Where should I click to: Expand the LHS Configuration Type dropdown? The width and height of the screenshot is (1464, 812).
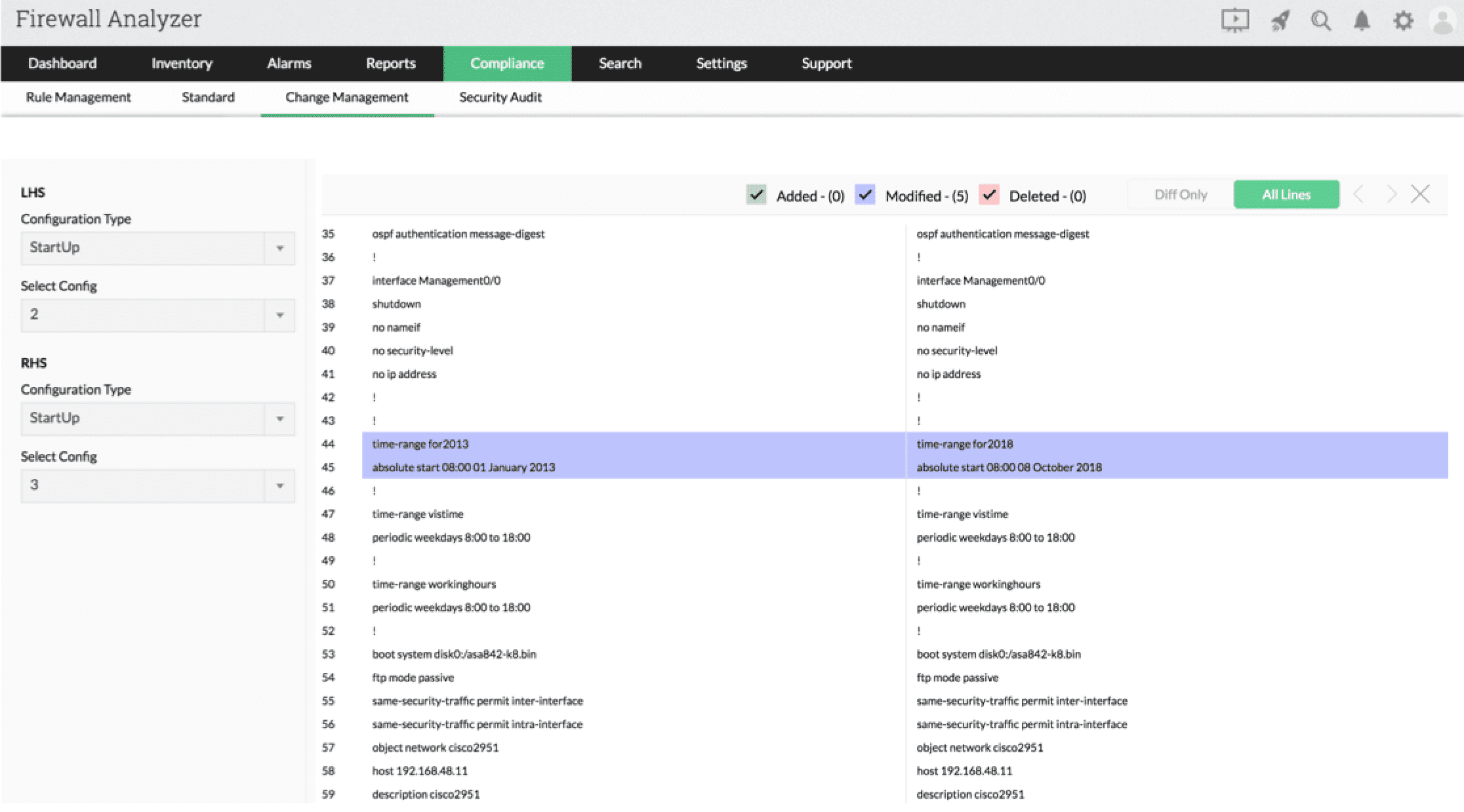pos(157,248)
